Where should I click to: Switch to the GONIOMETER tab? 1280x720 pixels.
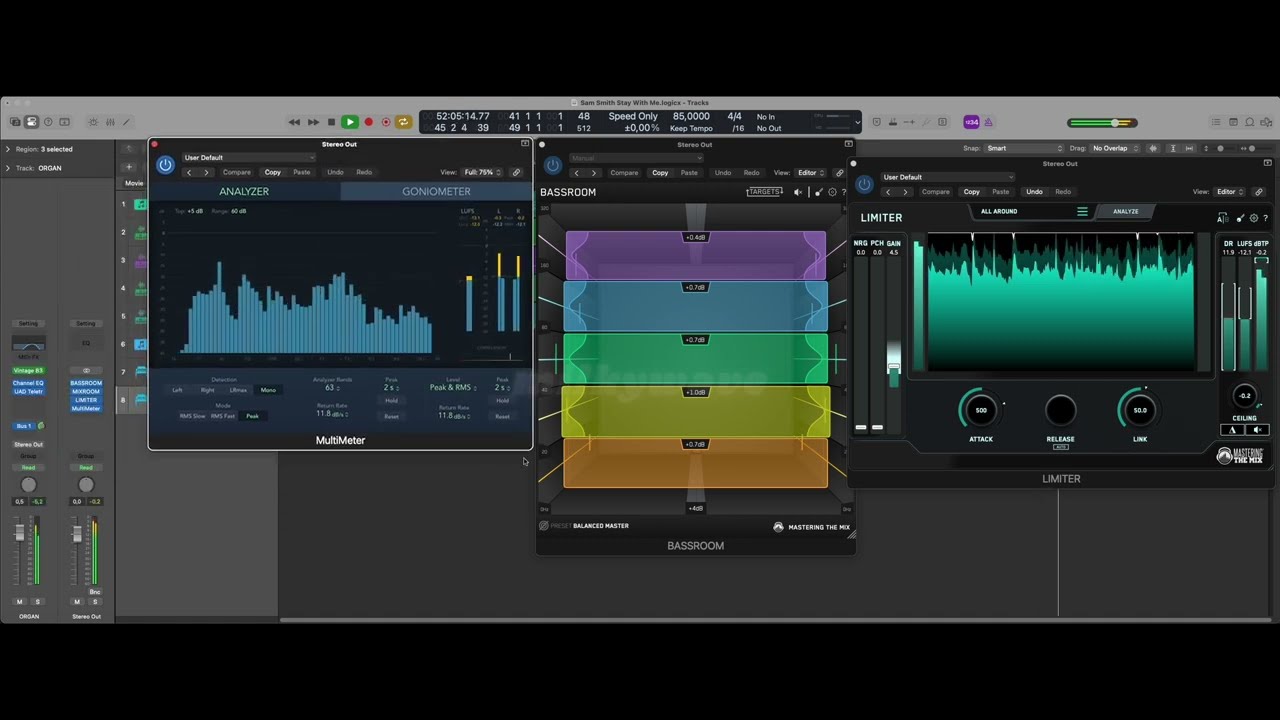[x=436, y=191]
